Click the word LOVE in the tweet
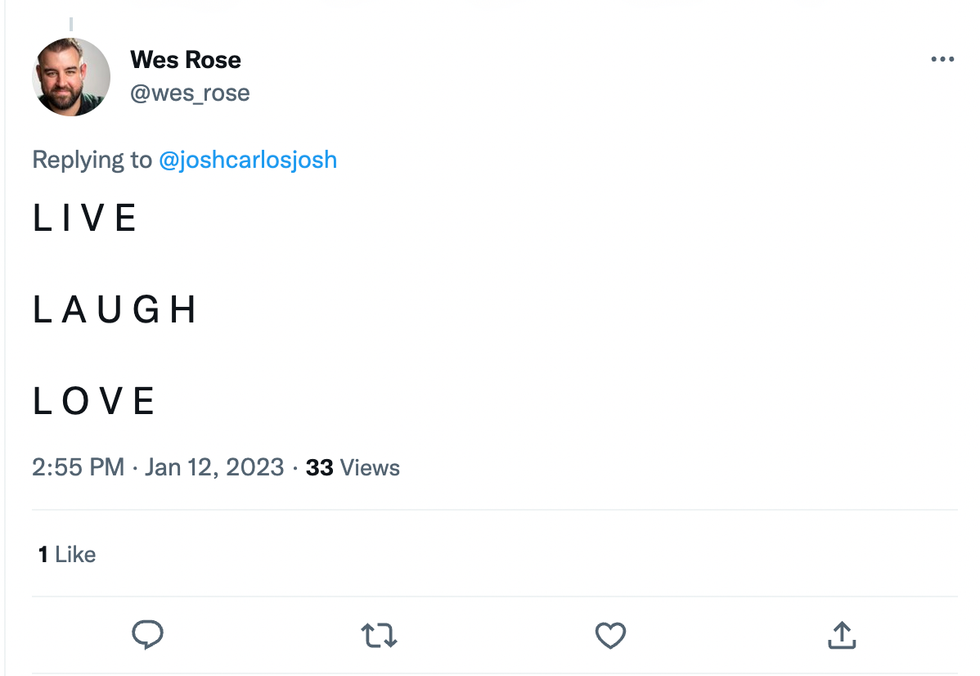 (95, 401)
